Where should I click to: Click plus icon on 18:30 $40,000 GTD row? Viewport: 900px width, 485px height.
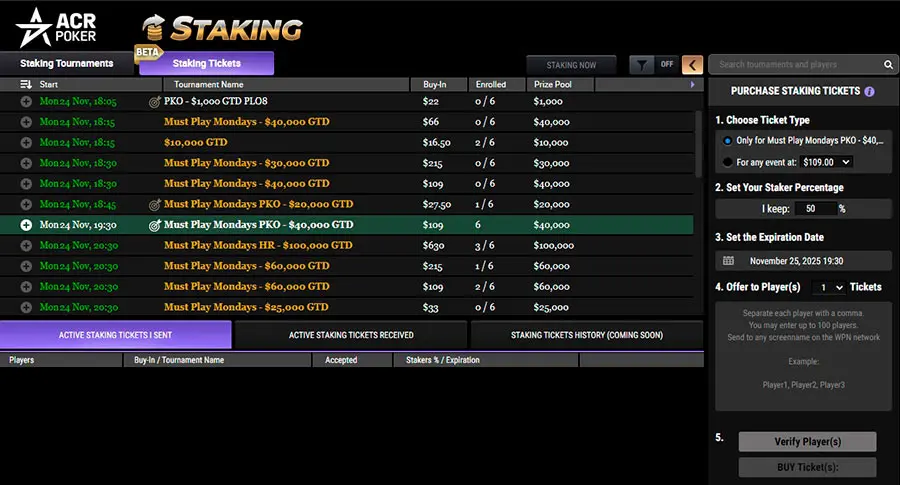(26, 184)
